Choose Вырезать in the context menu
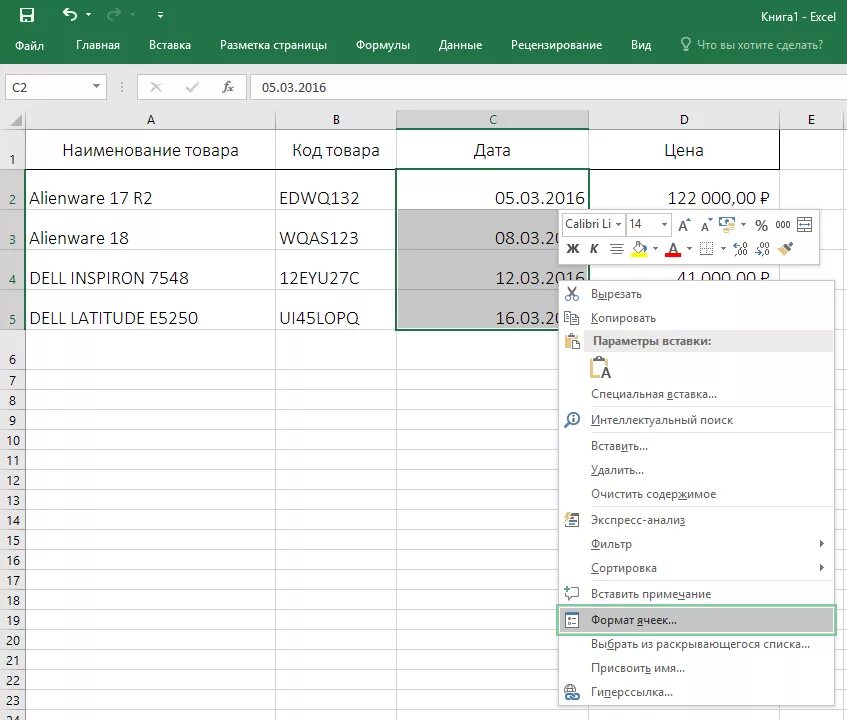847x720 pixels. coord(697,294)
